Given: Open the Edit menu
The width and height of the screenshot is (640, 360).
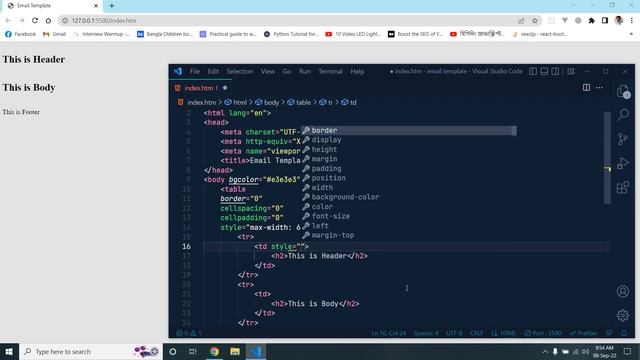Looking at the screenshot, I should [x=213, y=71].
